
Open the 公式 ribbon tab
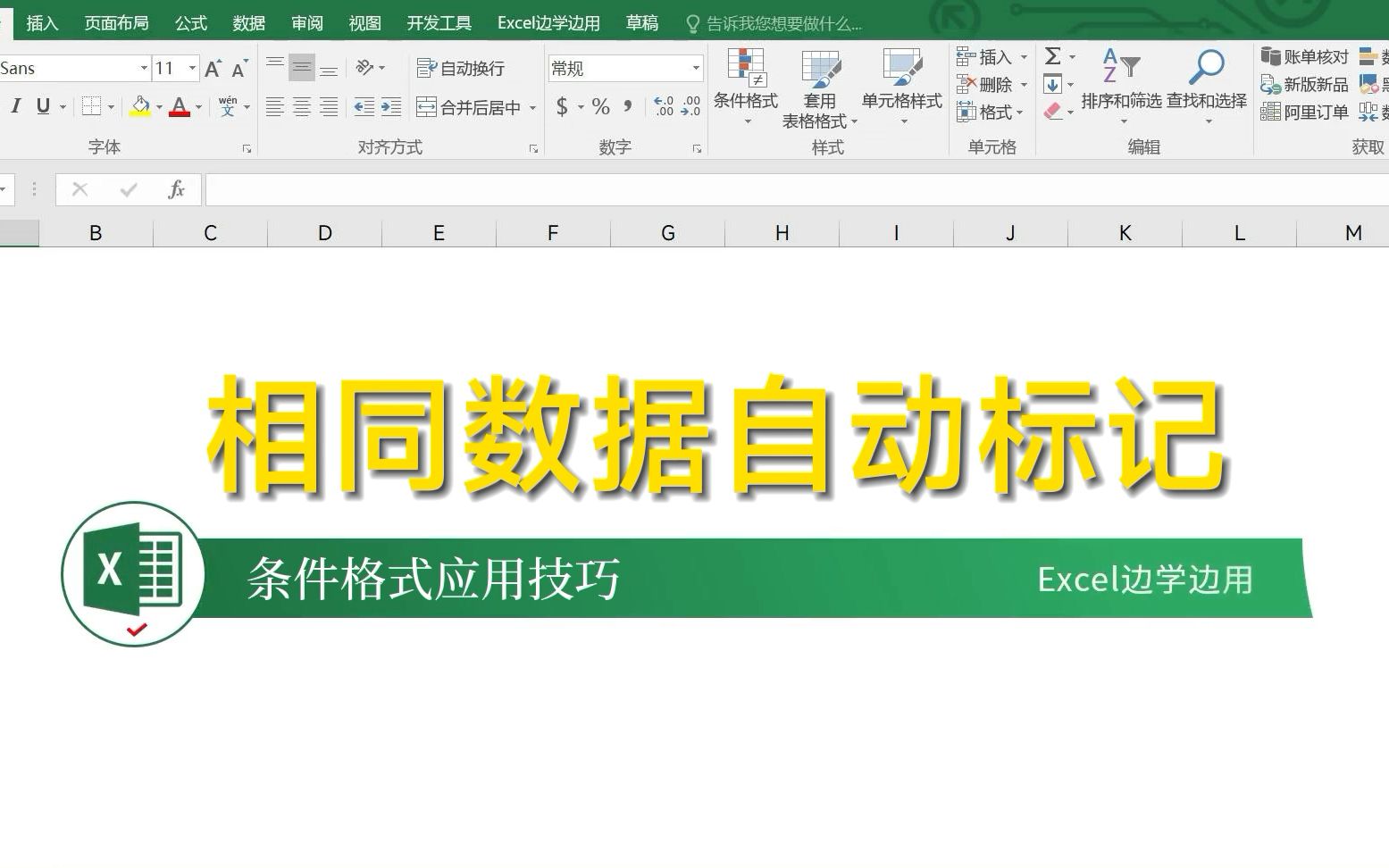(191, 23)
